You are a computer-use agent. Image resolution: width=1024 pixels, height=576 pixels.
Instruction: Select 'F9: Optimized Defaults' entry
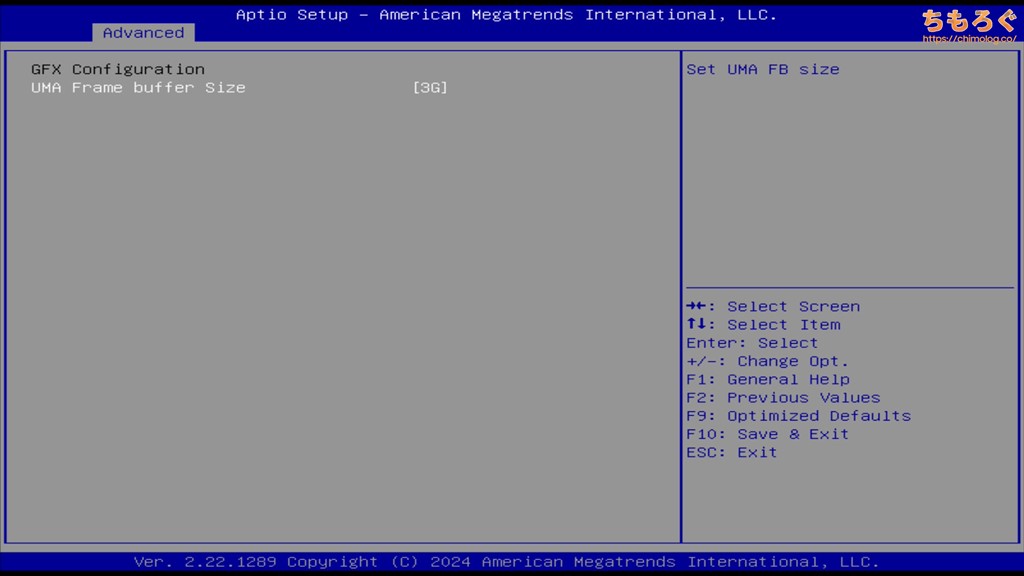[x=798, y=416]
